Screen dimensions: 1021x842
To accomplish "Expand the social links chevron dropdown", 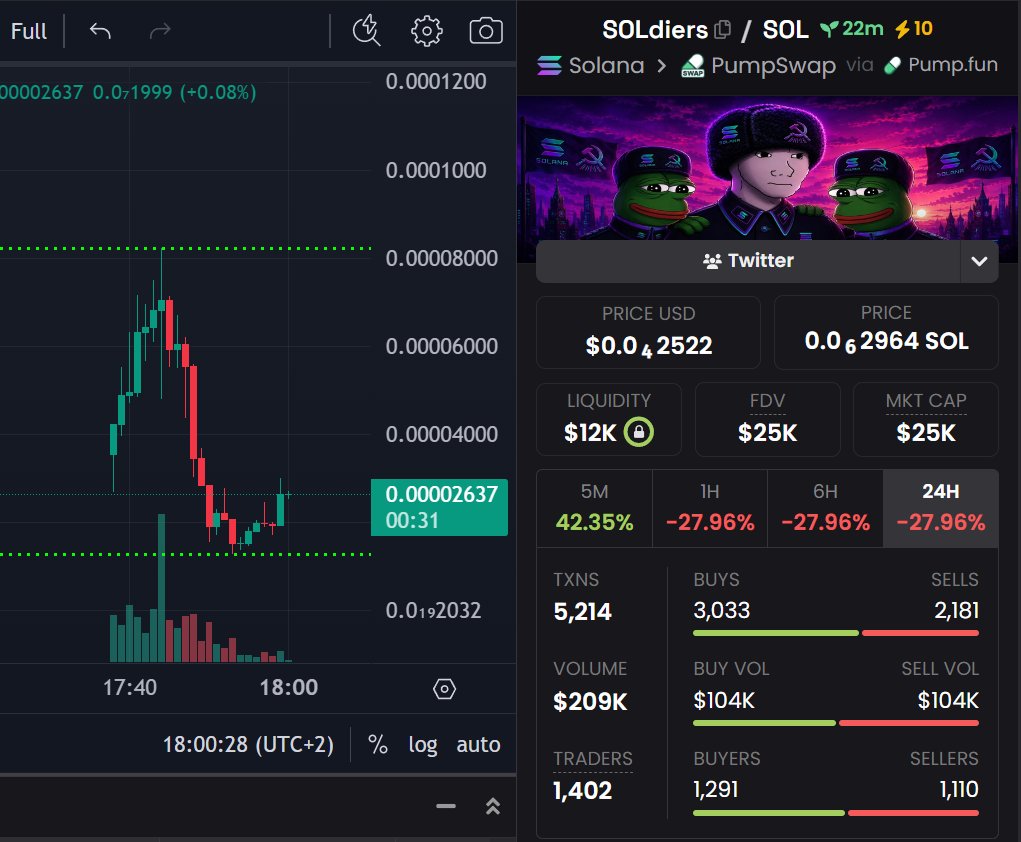I will (x=979, y=261).
